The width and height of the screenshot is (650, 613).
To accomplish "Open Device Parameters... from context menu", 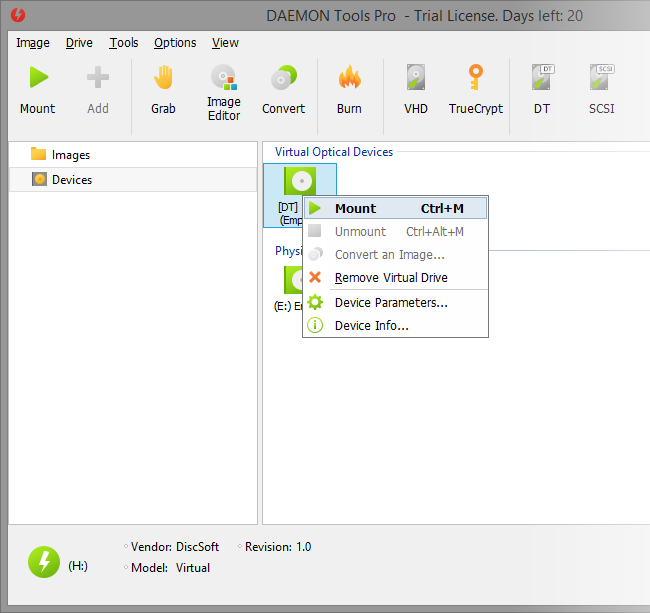I will [x=395, y=303].
